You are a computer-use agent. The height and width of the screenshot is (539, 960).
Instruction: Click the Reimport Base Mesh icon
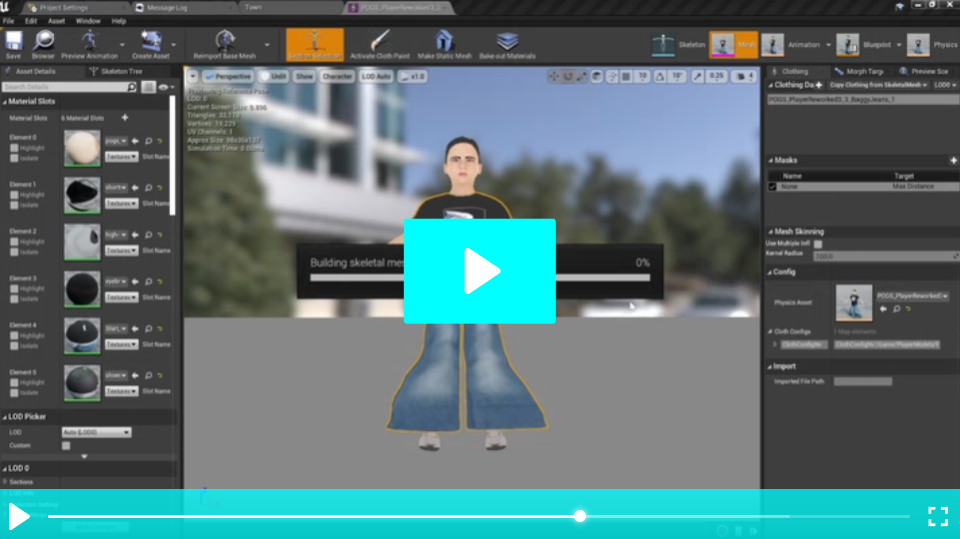click(x=225, y=44)
